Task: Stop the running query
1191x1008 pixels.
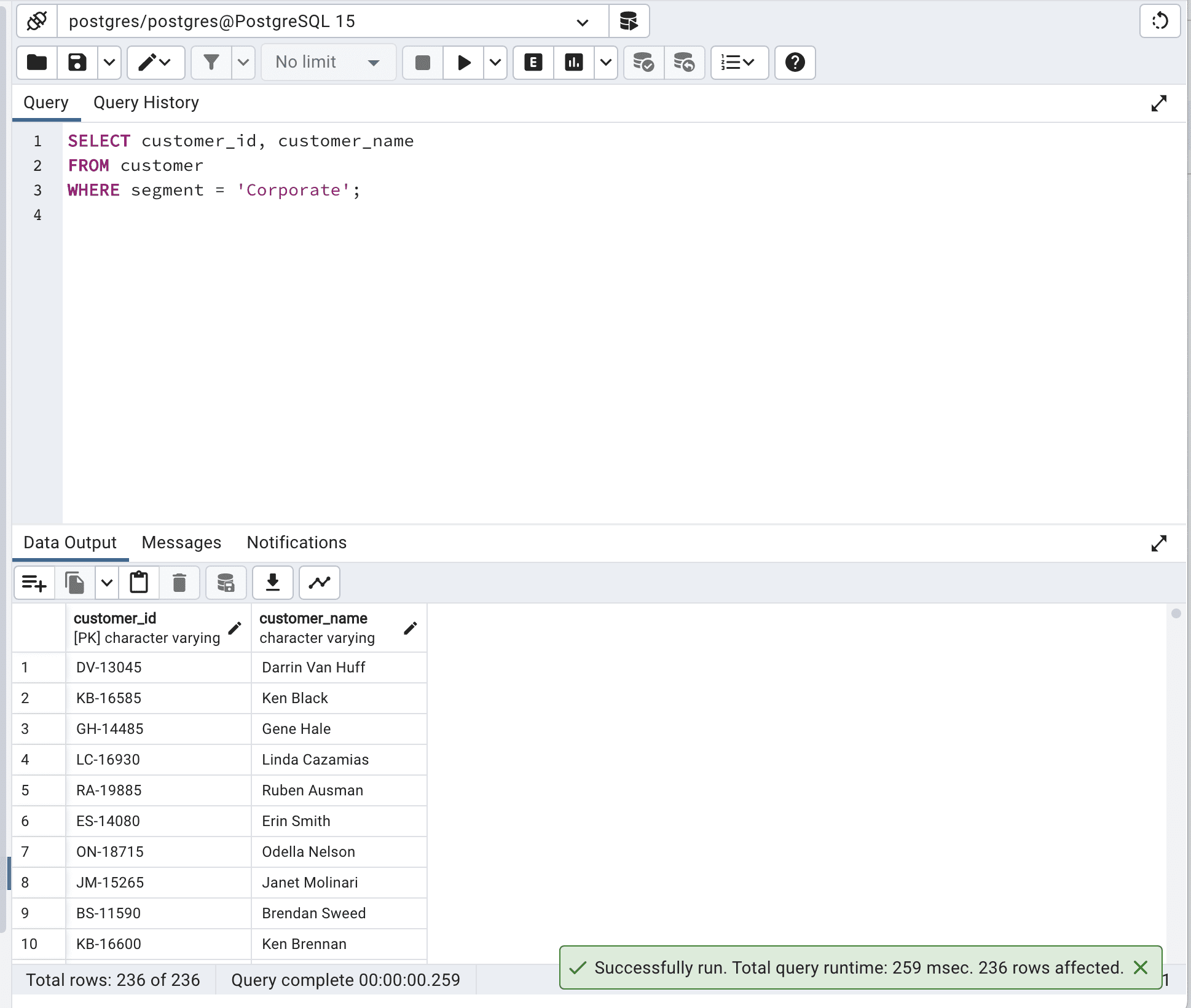Action: click(422, 62)
